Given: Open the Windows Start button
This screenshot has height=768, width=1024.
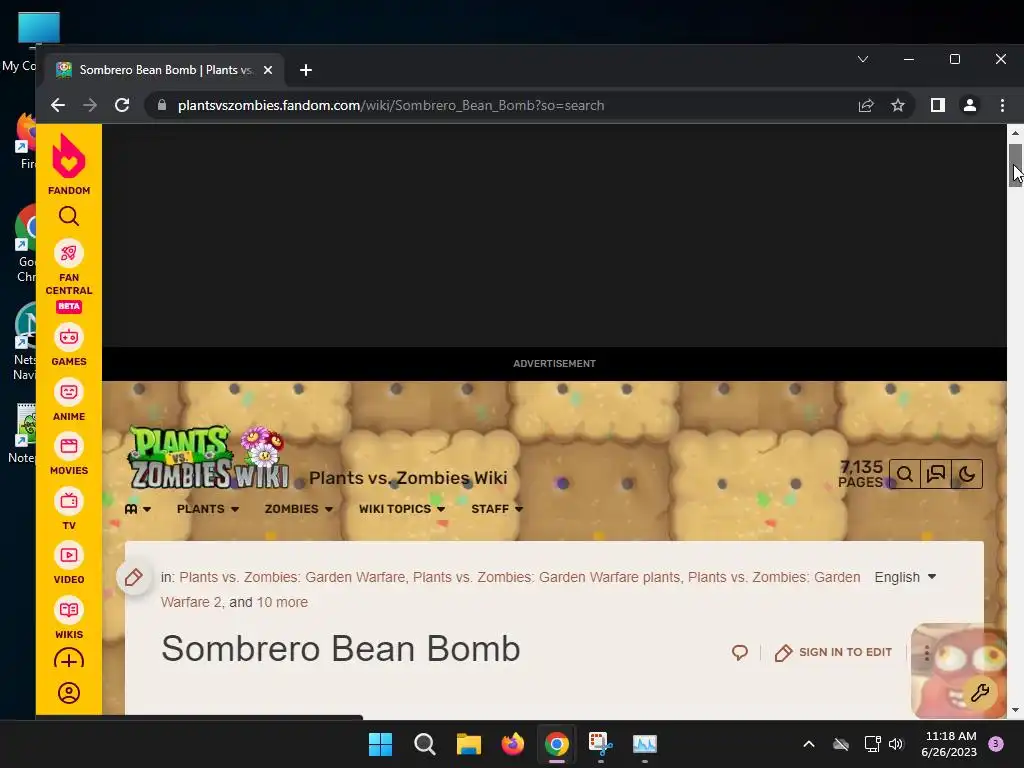Looking at the screenshot, I should (x=380, y=744).
